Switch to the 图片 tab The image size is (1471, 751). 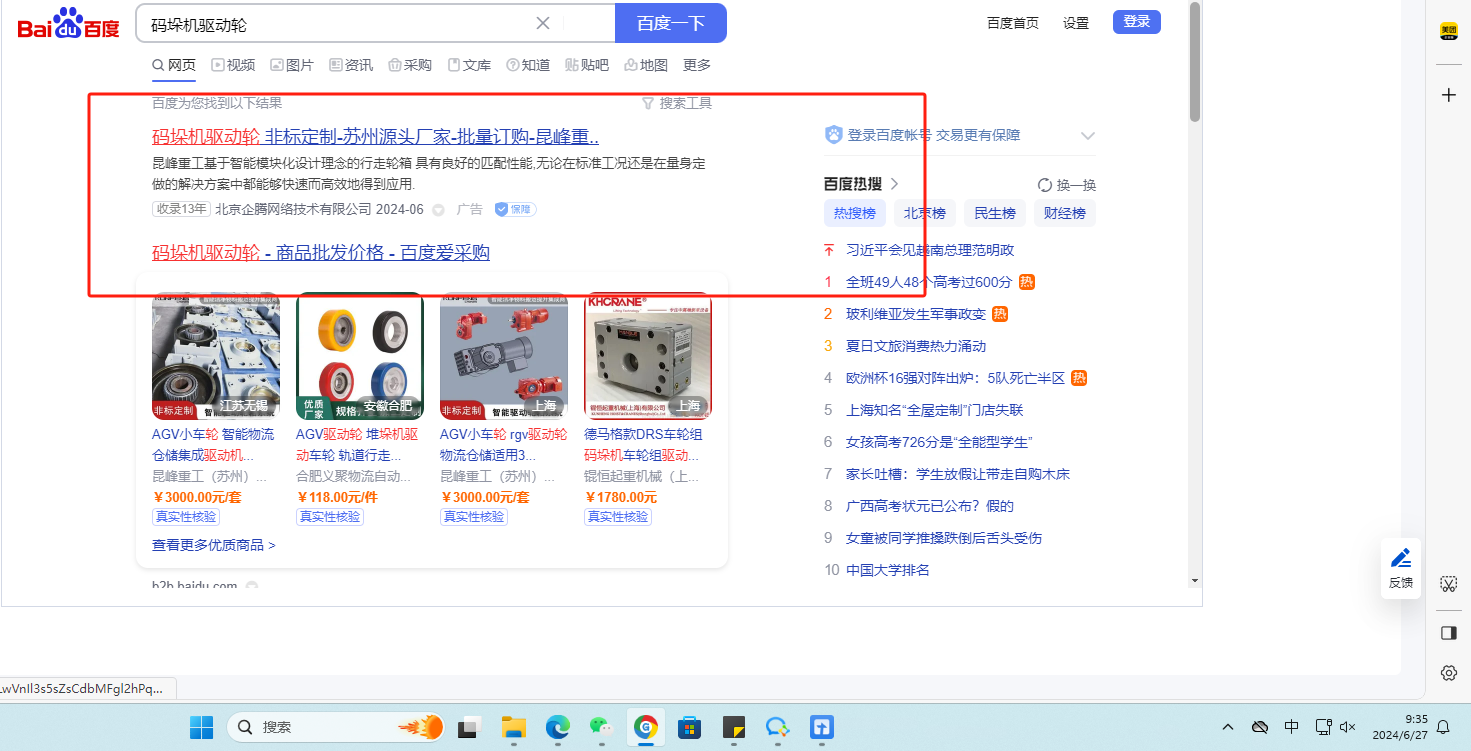(291, 65)
